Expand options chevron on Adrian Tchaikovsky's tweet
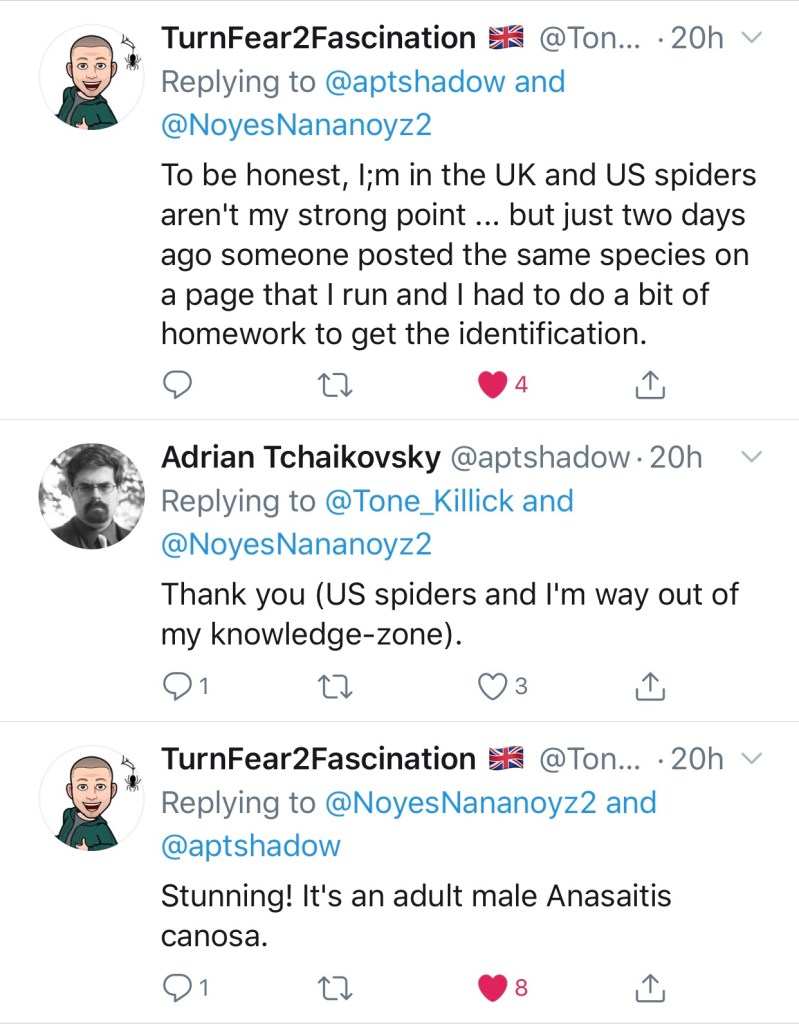The height and width of the screenshot is (1024, 799). pos(750,458)
